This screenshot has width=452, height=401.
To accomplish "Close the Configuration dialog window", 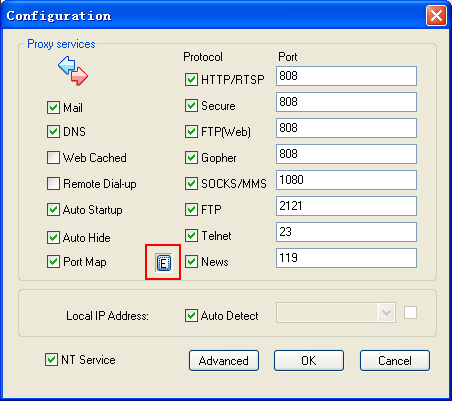I will tap(436, 15).
